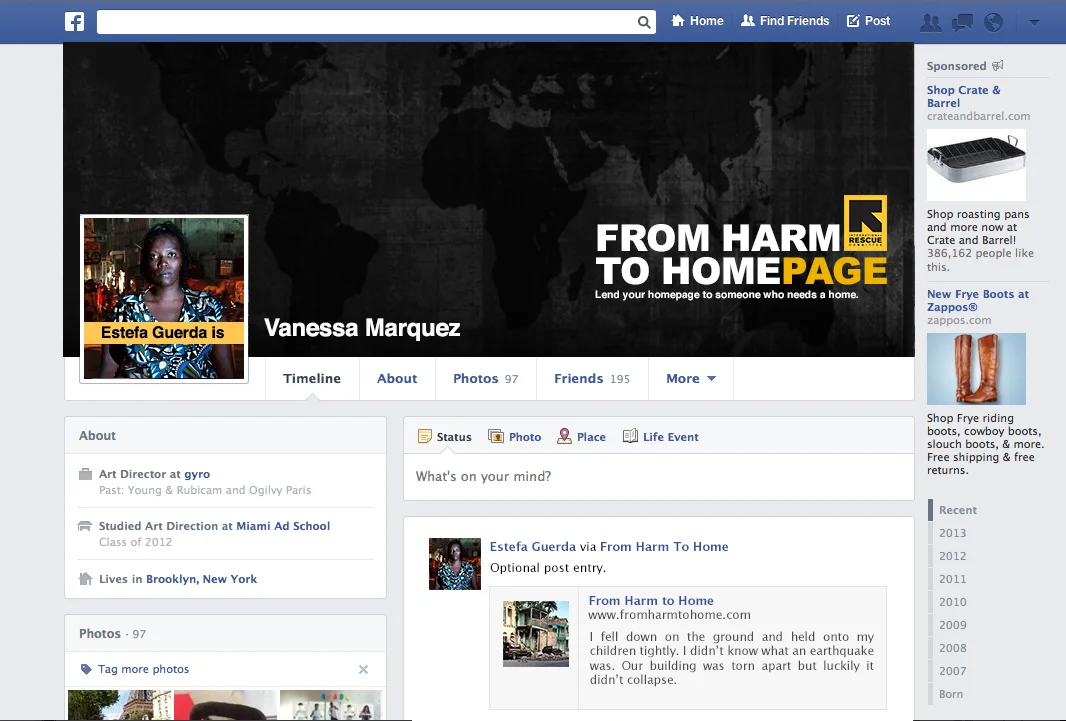Open the Photos 97 tab
The width and height of the screenshot is (1066, 721).
click(x=485, y=379)
